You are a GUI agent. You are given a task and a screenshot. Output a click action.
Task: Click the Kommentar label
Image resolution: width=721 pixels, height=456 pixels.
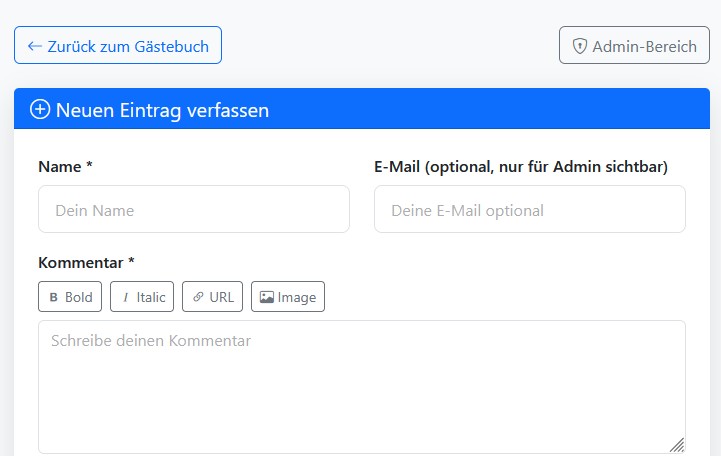pos(86,262)
